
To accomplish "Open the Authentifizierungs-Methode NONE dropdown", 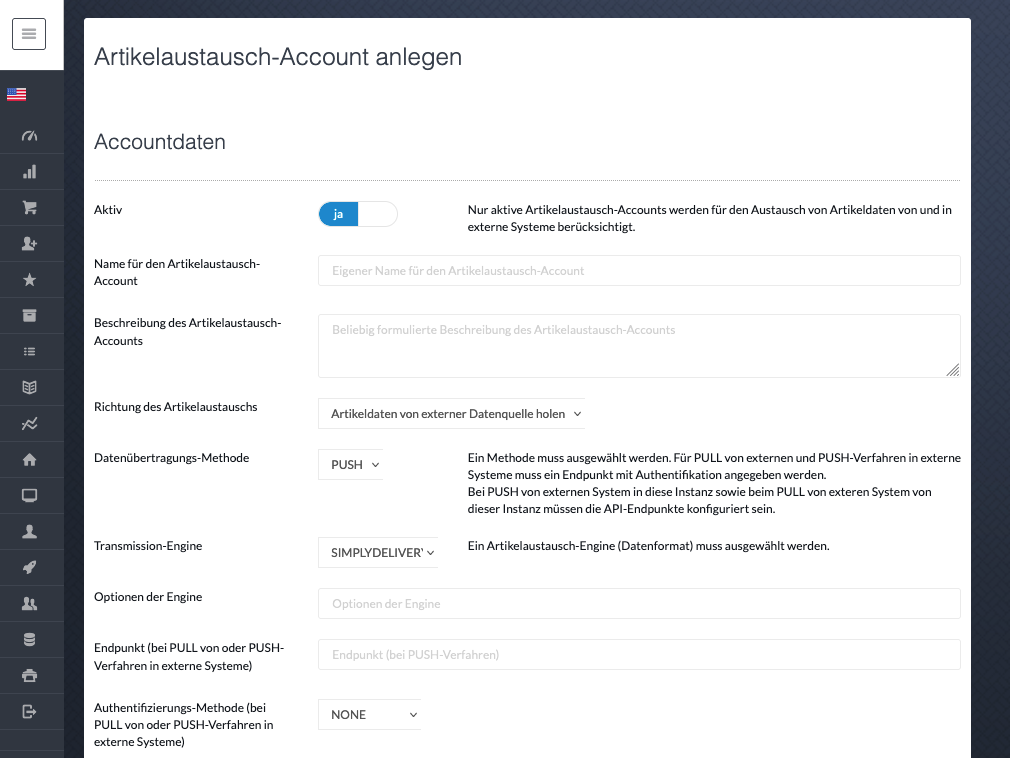I will pos(370,715).
